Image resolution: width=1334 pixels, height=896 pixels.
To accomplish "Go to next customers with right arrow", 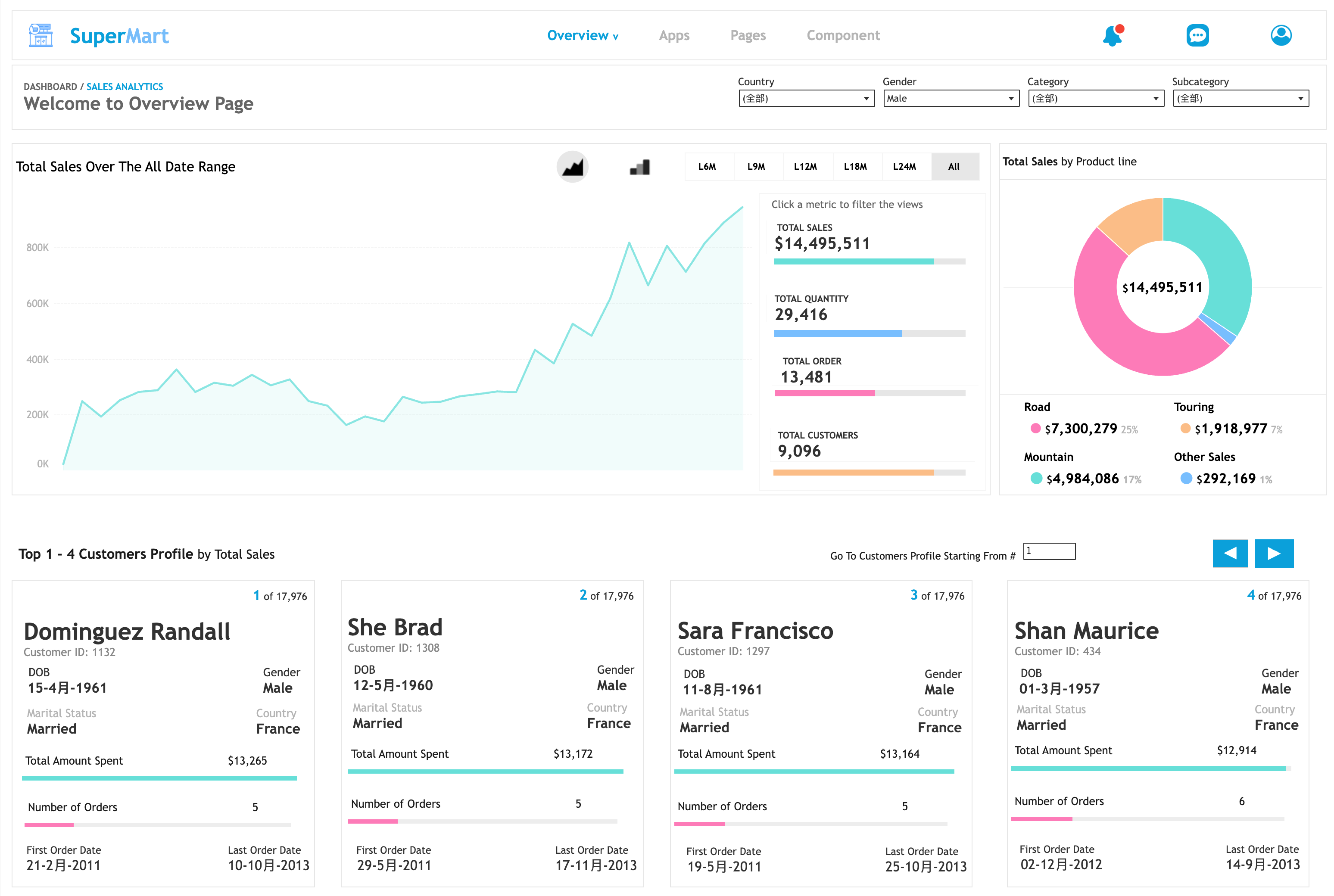I will pos(1274,553).
